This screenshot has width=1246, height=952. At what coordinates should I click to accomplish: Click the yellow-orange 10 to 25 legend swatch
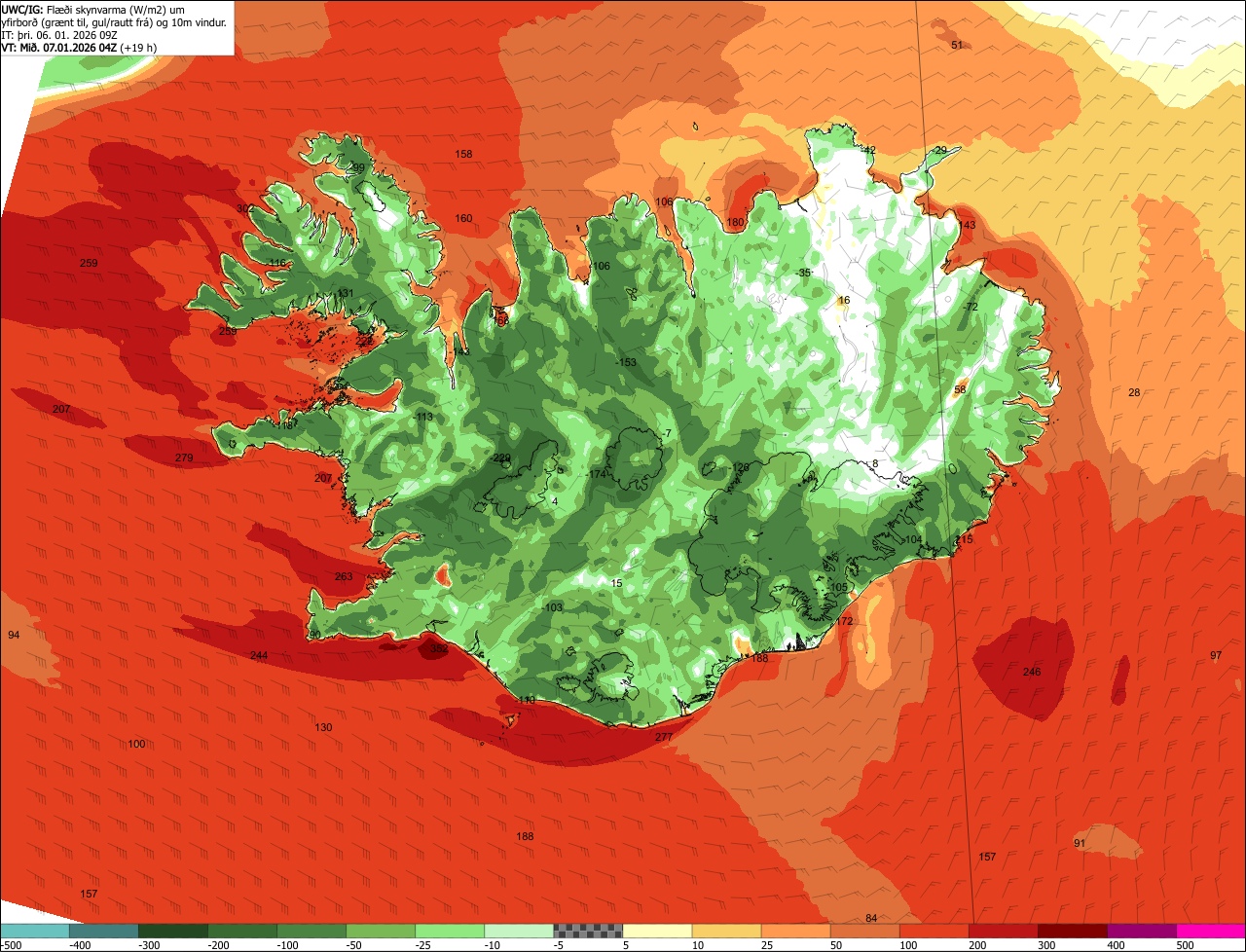pyautogui.click(x=726, y=931)
